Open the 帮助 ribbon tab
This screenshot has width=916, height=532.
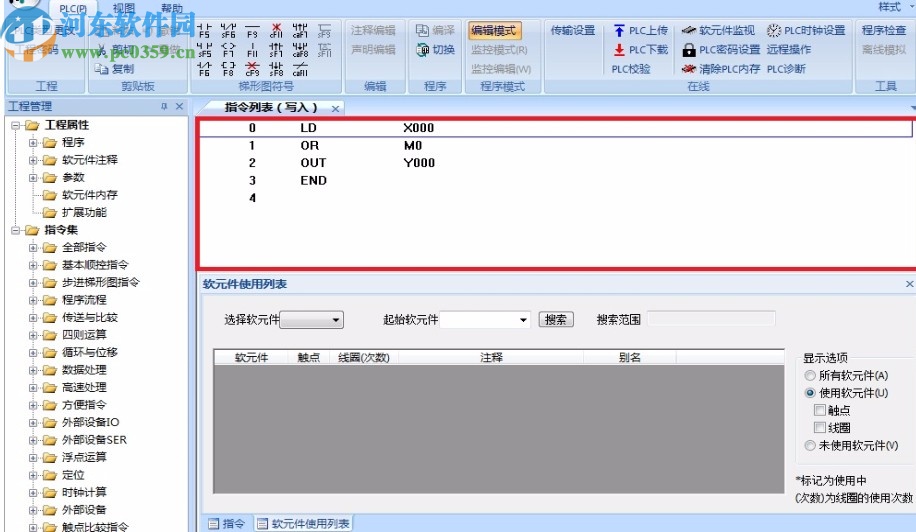pyautogui.click(x=172, y=8)
